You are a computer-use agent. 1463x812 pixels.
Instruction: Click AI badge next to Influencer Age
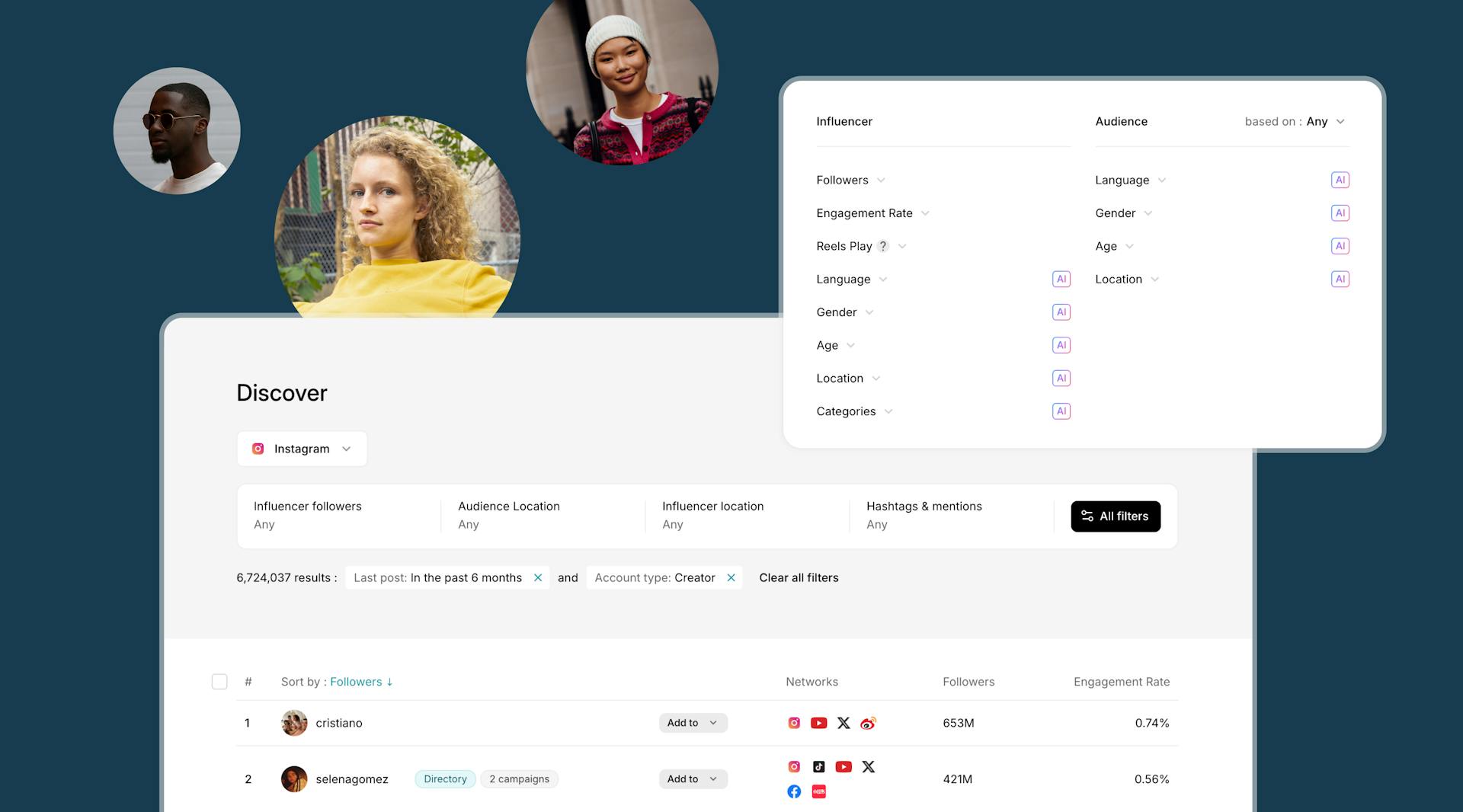1061,345
